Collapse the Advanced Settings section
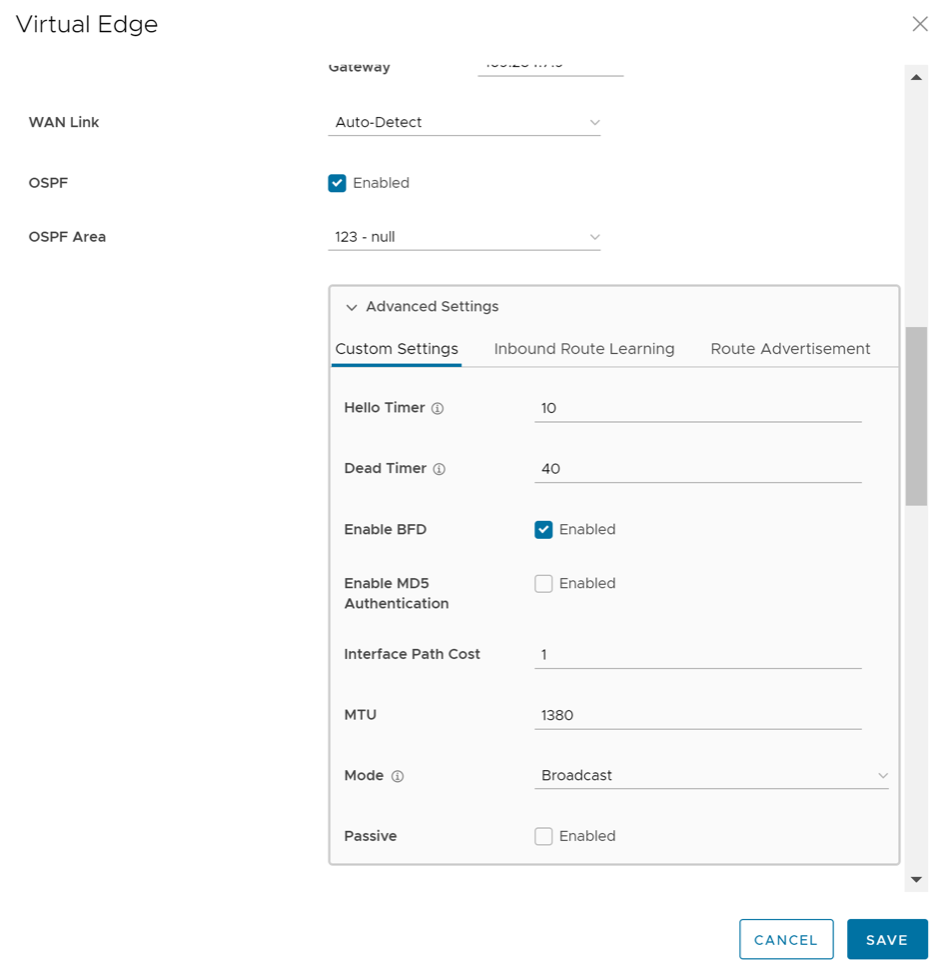This screenshot has width=939, height=972. 352,307
